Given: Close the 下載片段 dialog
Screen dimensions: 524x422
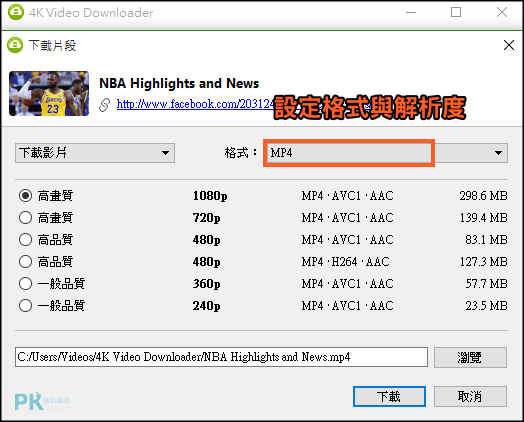Looking at the screenshot, I should point(509,45).
